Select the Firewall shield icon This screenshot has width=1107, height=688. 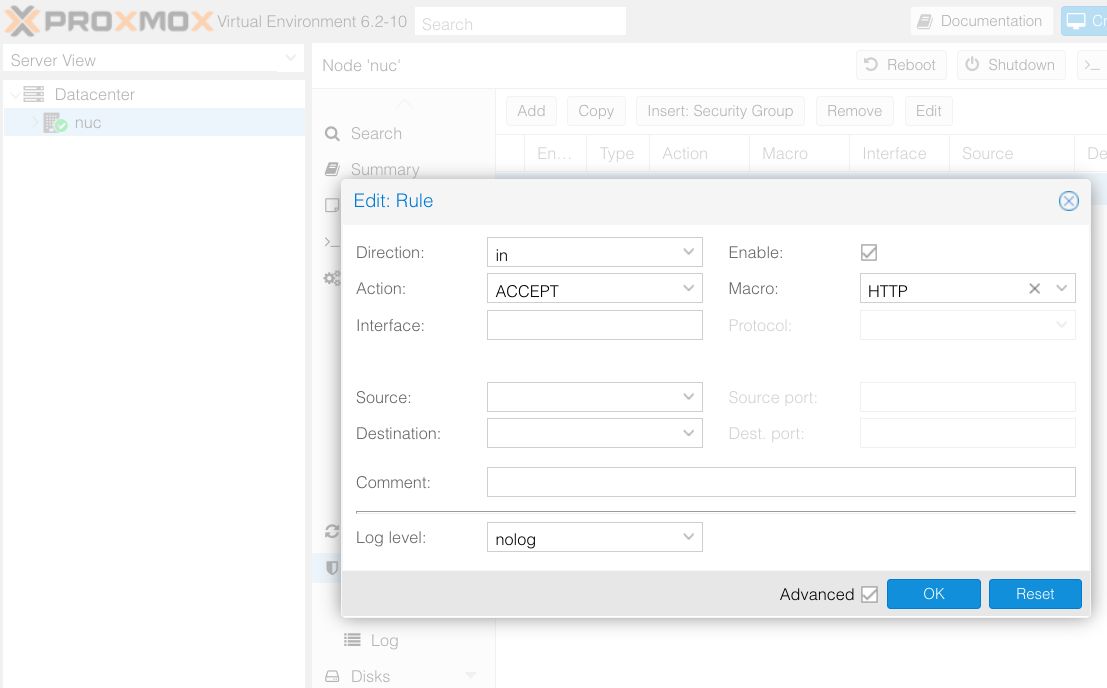pyautogui.click(x=333, y=568)
